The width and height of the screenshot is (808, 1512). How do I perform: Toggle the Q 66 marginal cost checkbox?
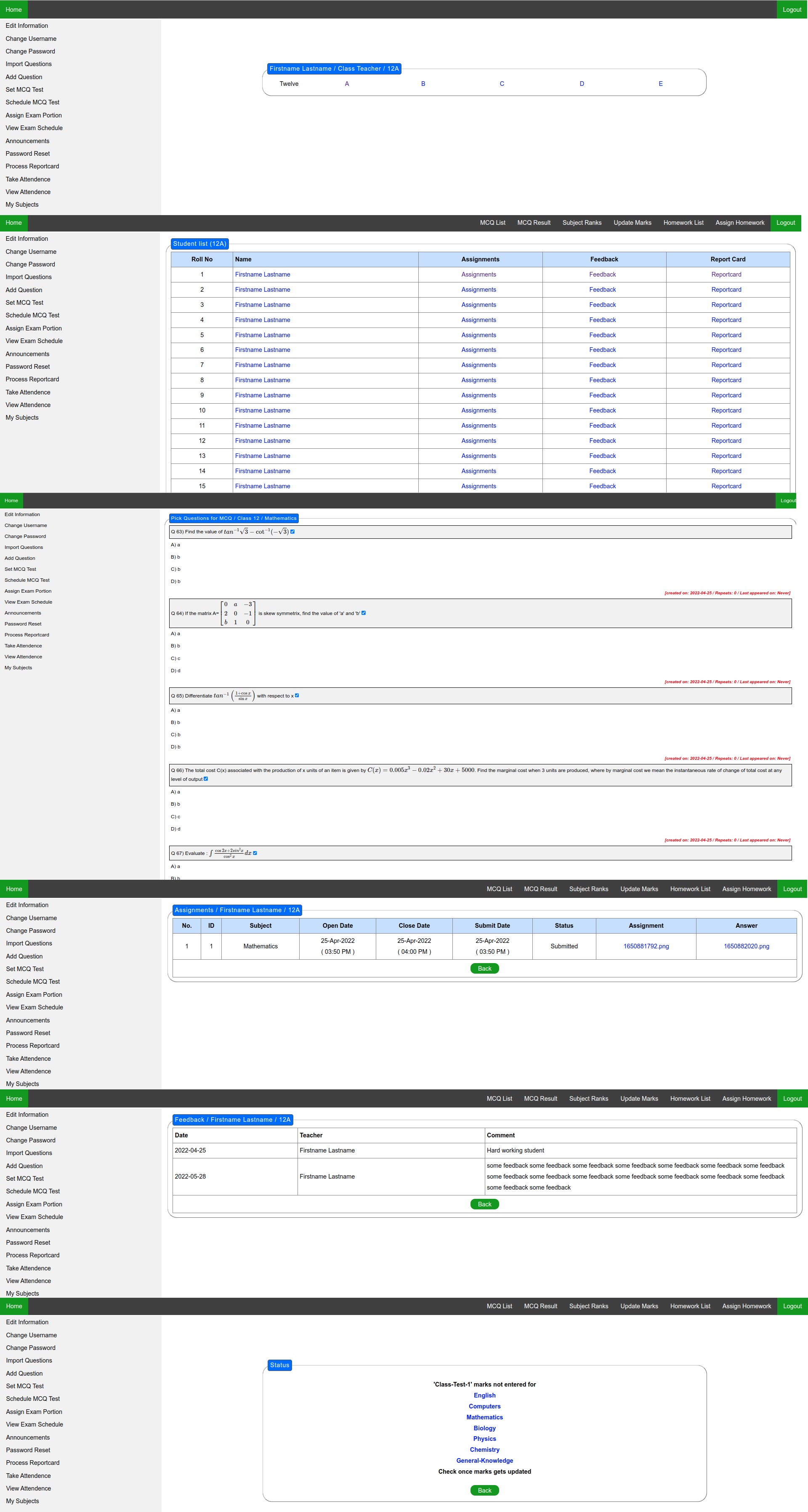click(x=206, y=779)
